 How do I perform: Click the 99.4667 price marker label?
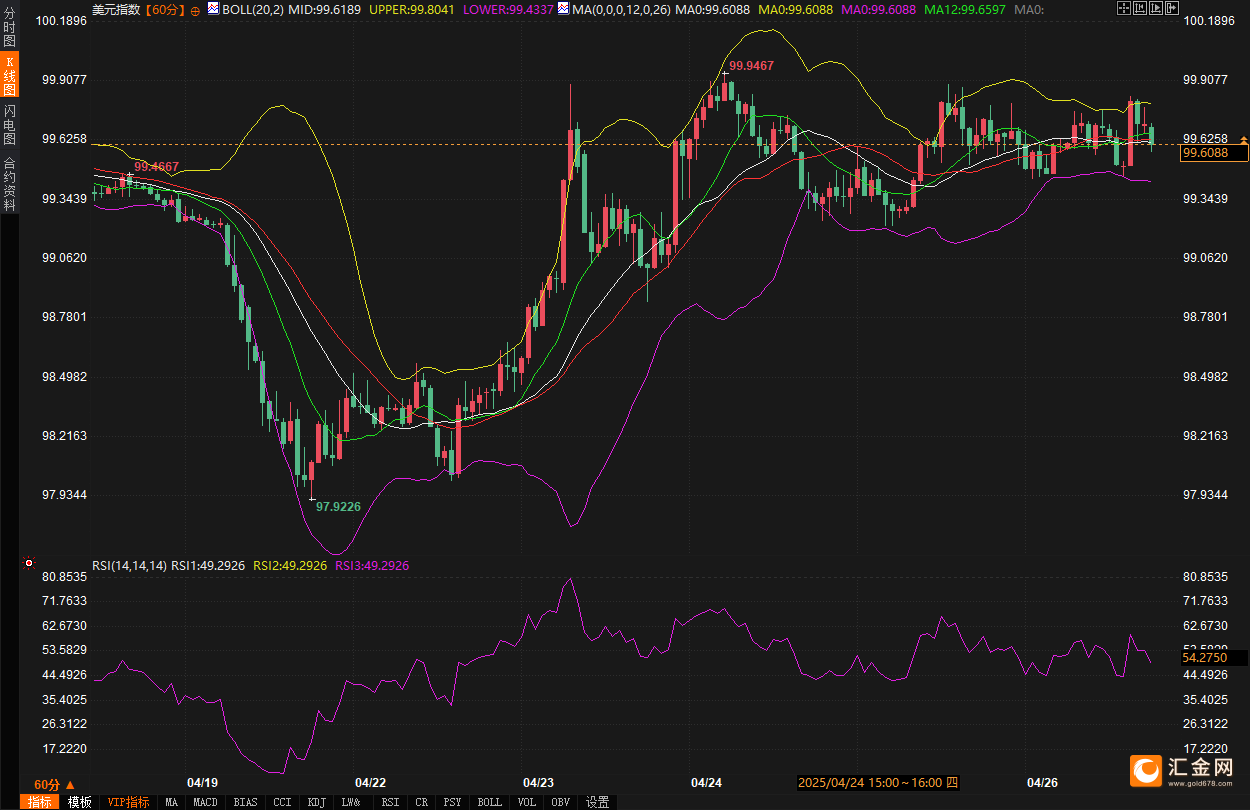(x=157, y=166)
